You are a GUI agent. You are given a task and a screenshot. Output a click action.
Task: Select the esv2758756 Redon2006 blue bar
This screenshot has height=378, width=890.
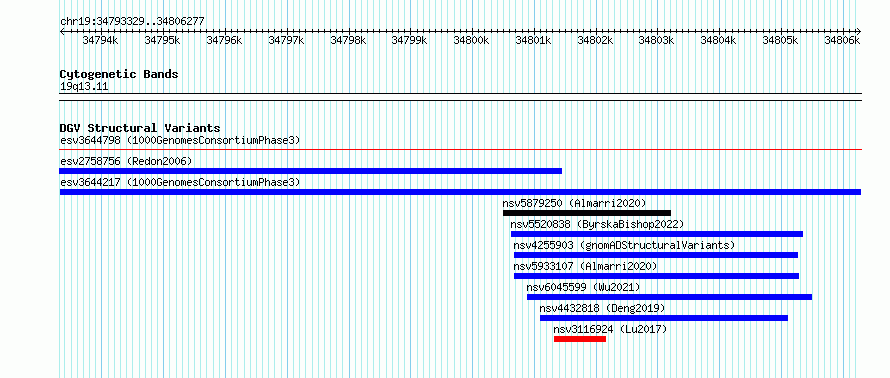tap(310, 171)
